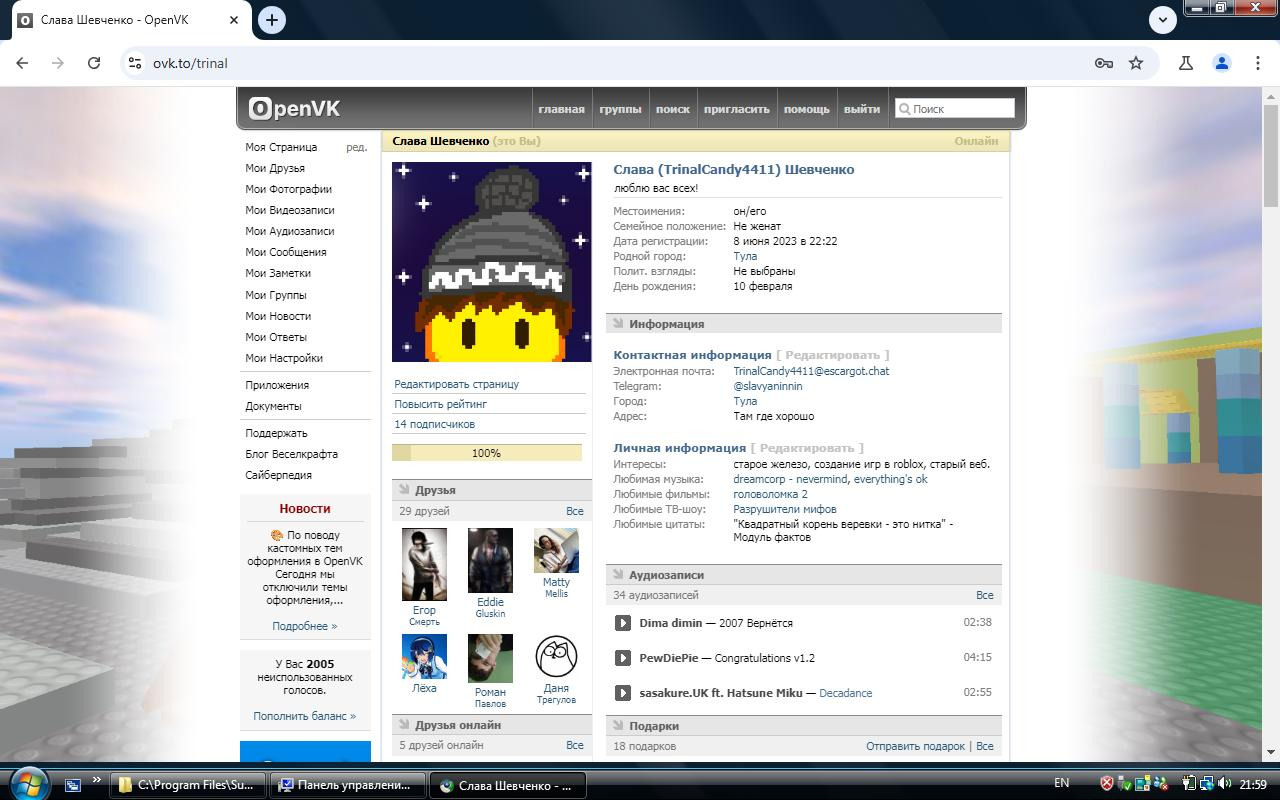
Task: Open the saved passwords key icon
Action: coord(1104,63)
